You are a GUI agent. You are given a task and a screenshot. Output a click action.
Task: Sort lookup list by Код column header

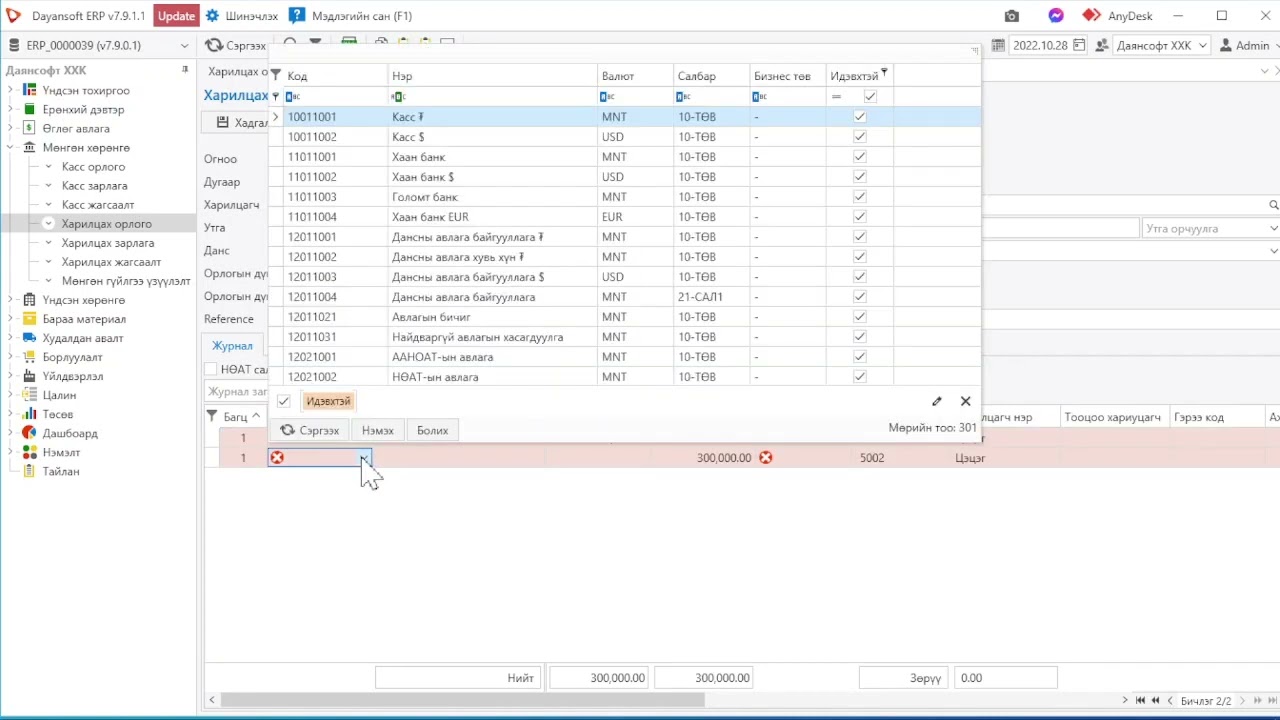pos(335,76)
